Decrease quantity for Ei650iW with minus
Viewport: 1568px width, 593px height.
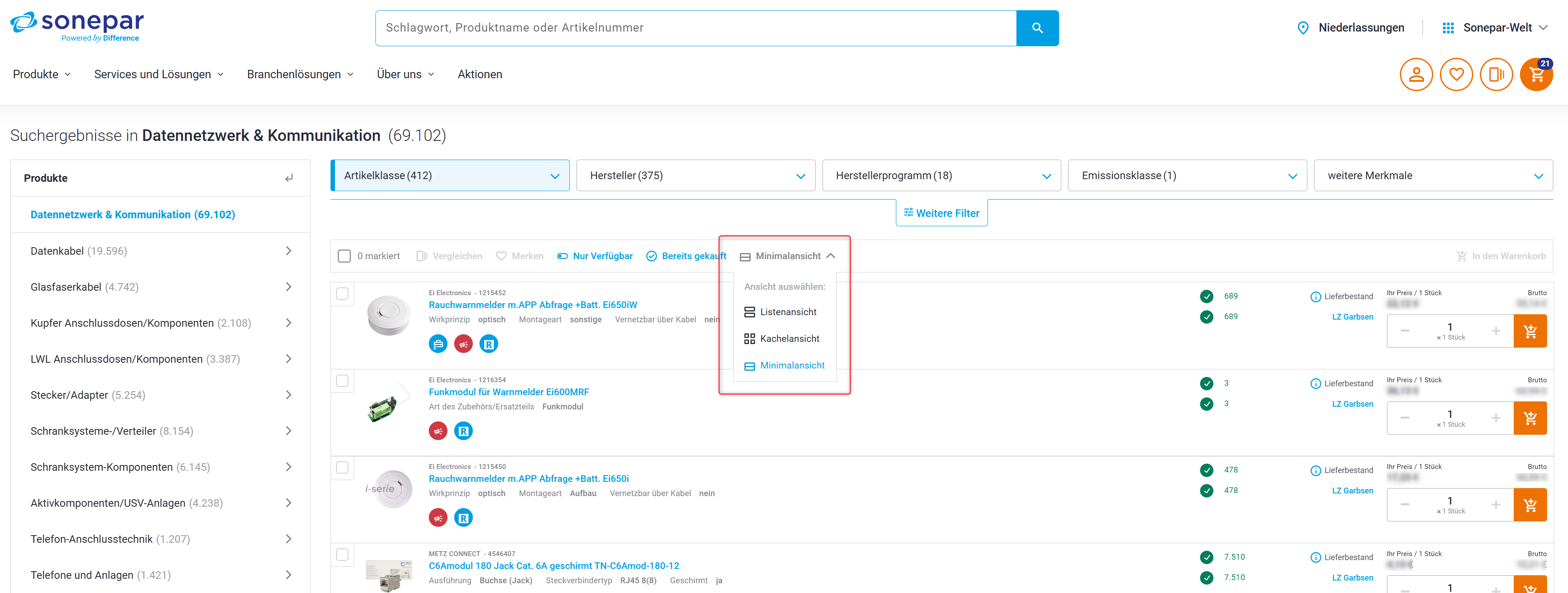[x=1405, y=331]
